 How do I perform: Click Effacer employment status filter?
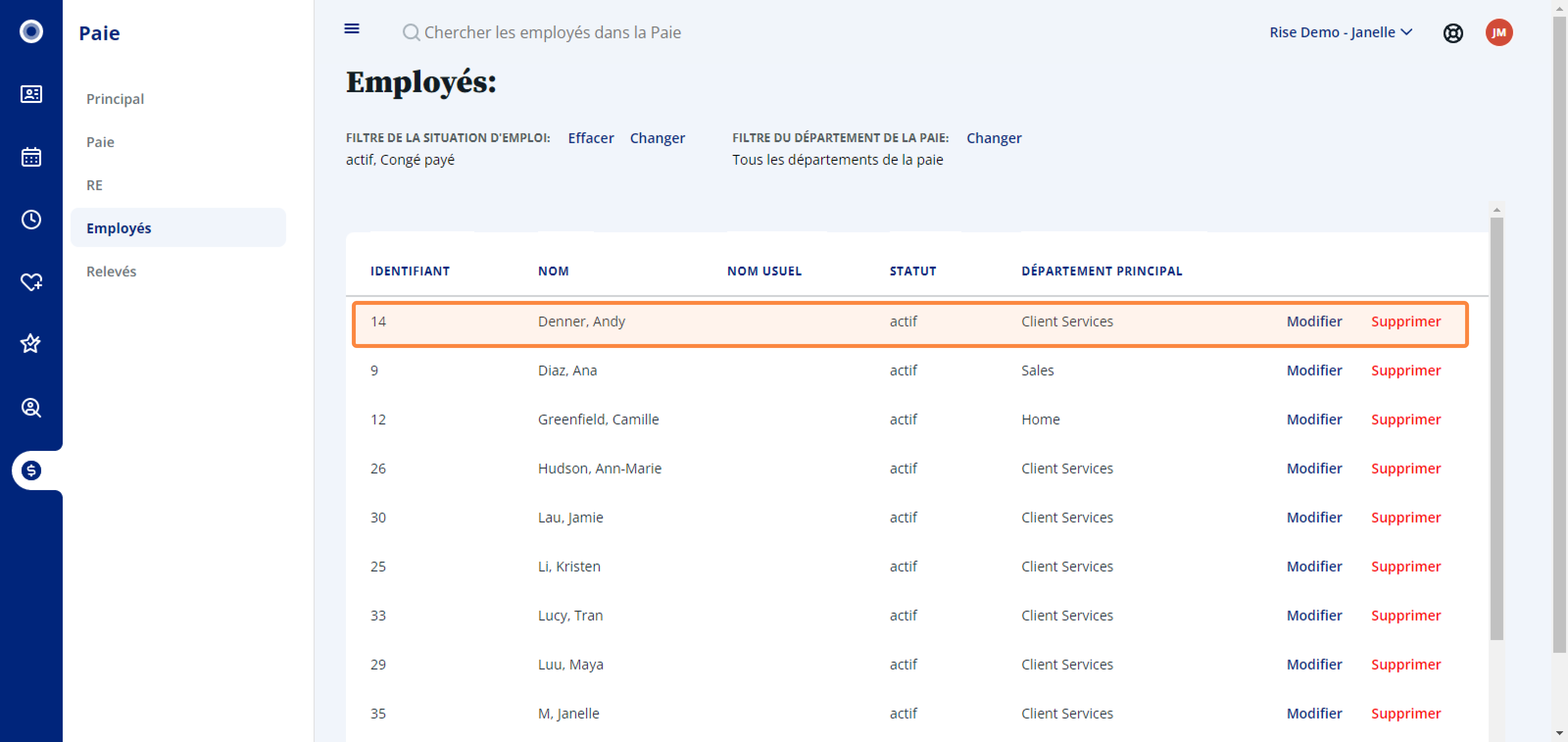pos(590,138)
